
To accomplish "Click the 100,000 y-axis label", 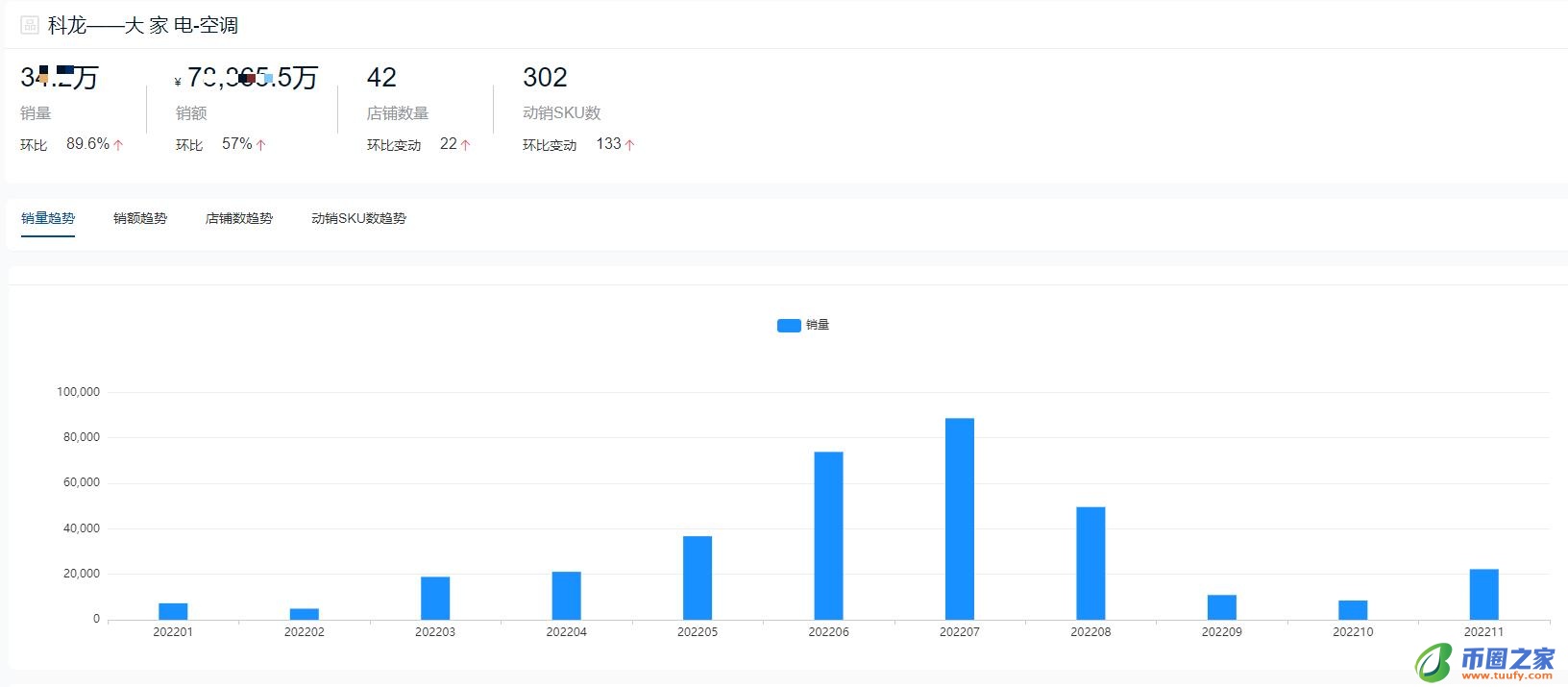I will click(79, 392).
